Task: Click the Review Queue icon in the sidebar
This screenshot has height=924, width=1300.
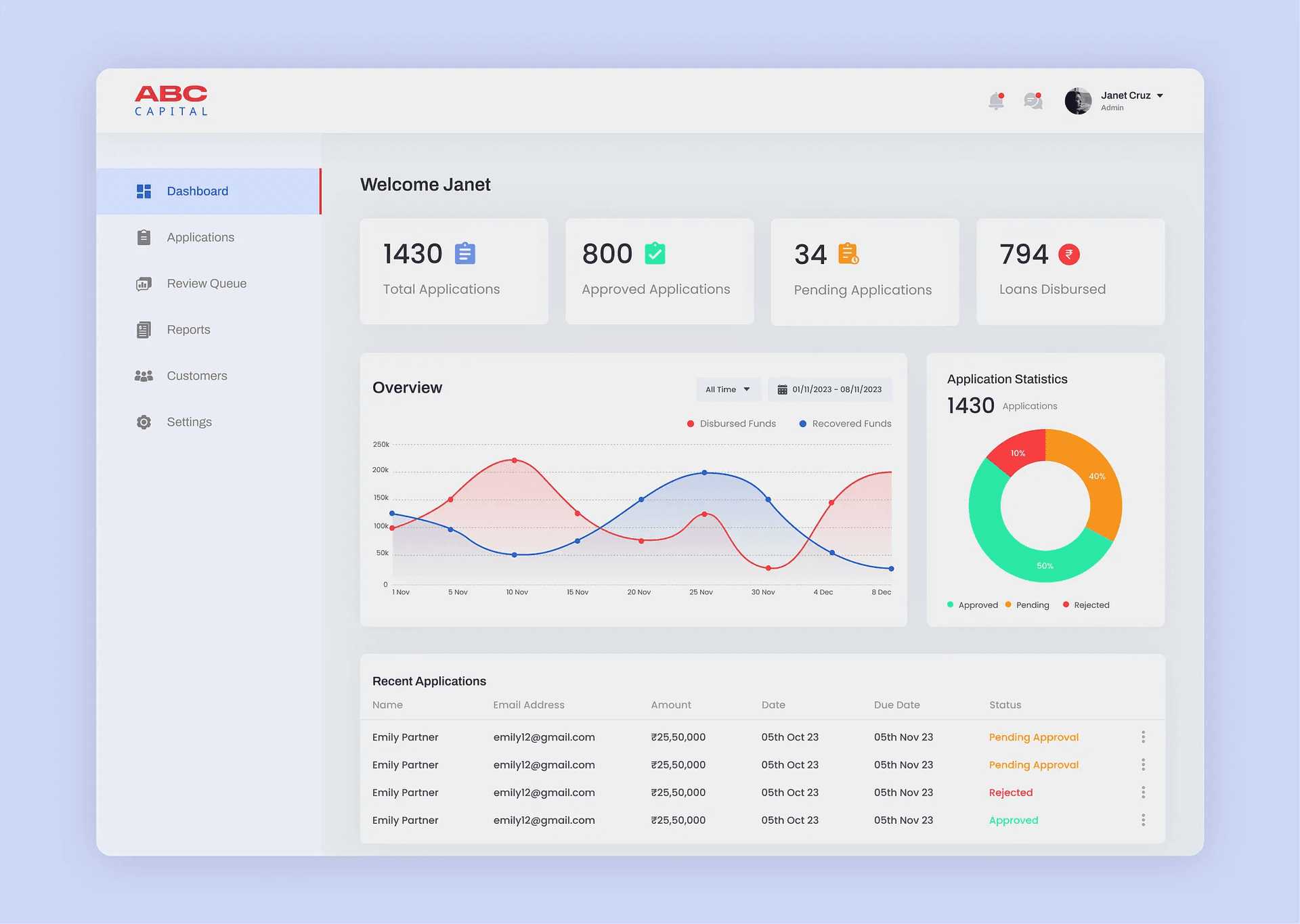Action: 144,284
